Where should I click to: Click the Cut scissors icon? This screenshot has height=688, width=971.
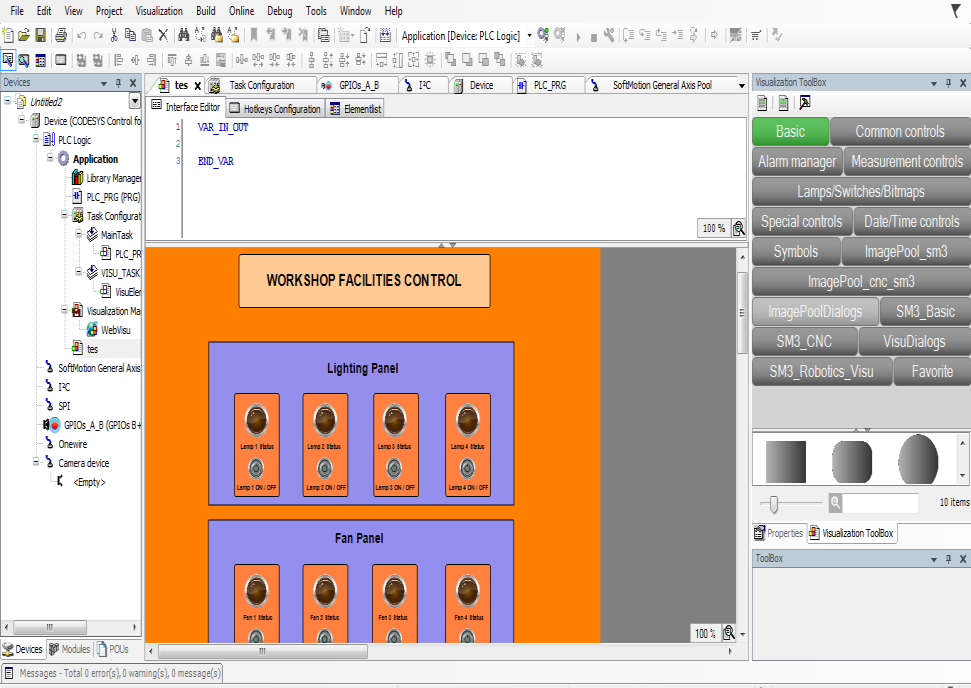(115, 35)
